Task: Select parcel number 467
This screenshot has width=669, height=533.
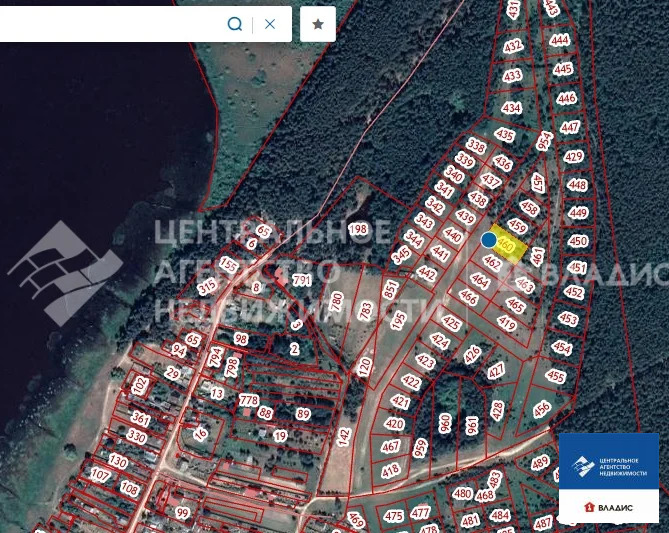Action: 390,447
